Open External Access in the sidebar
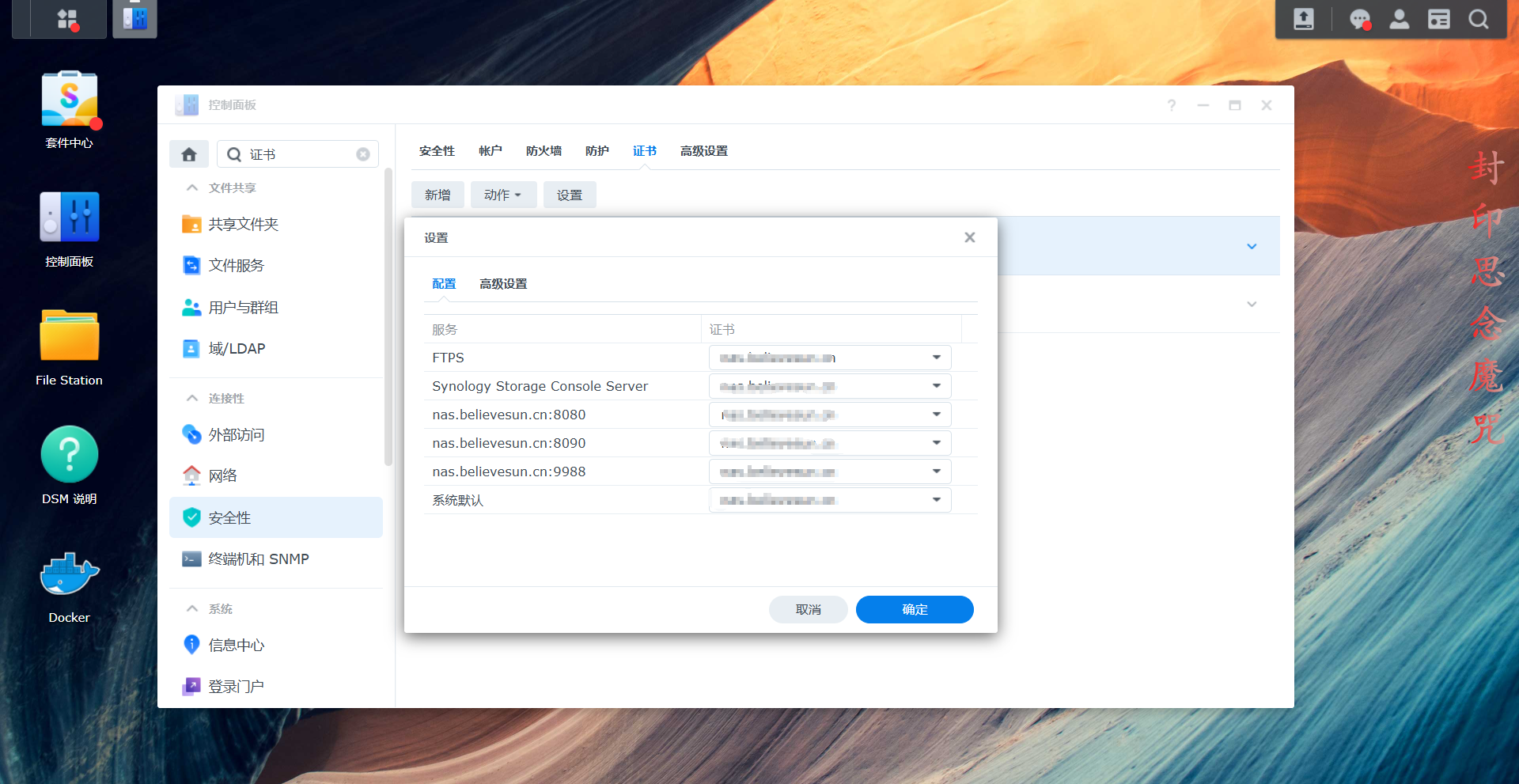This screenshot has height=784, width=1519. click(276, 435)
